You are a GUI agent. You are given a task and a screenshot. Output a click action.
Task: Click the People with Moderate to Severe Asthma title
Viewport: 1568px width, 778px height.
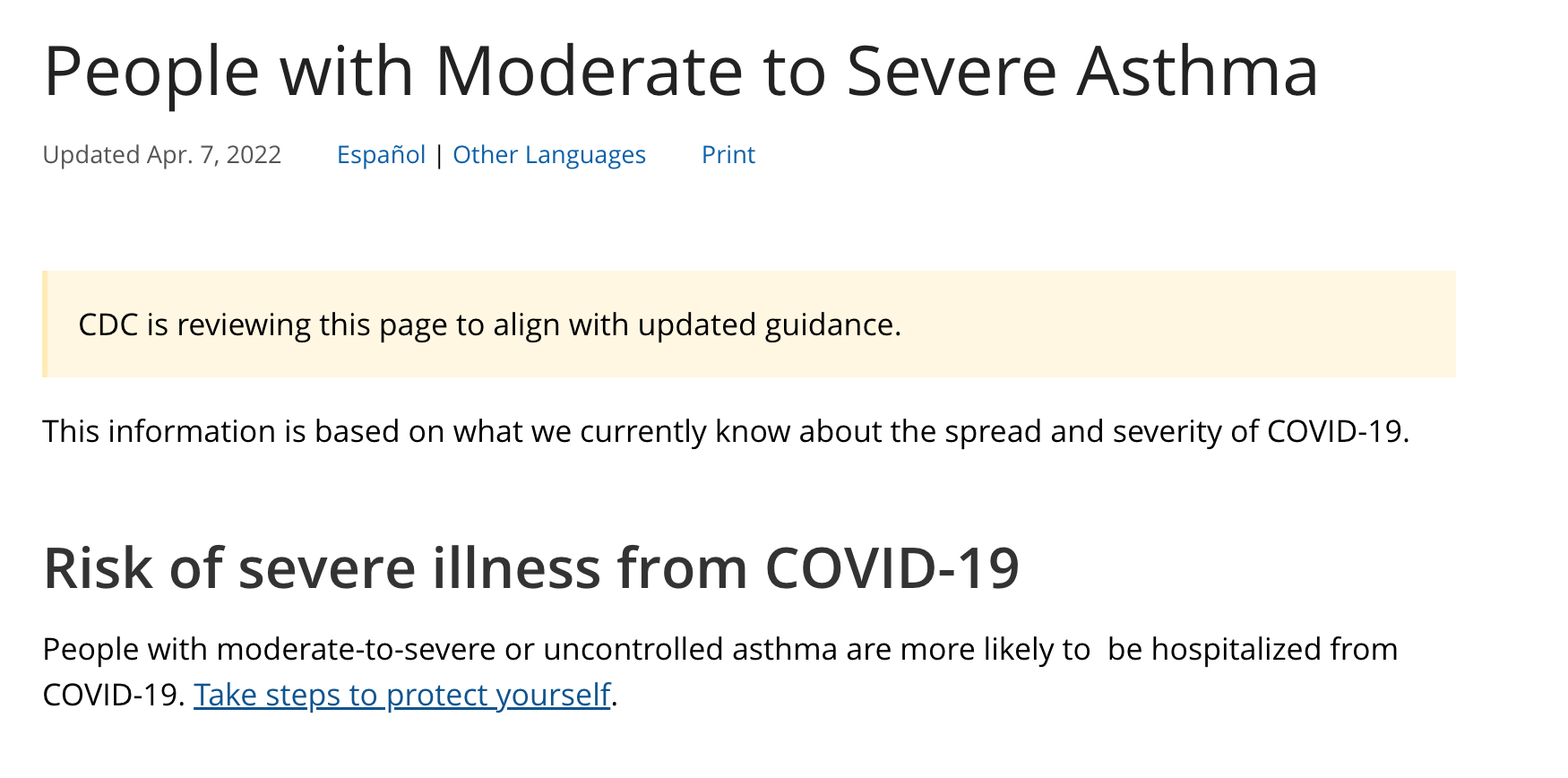(681, 72)
